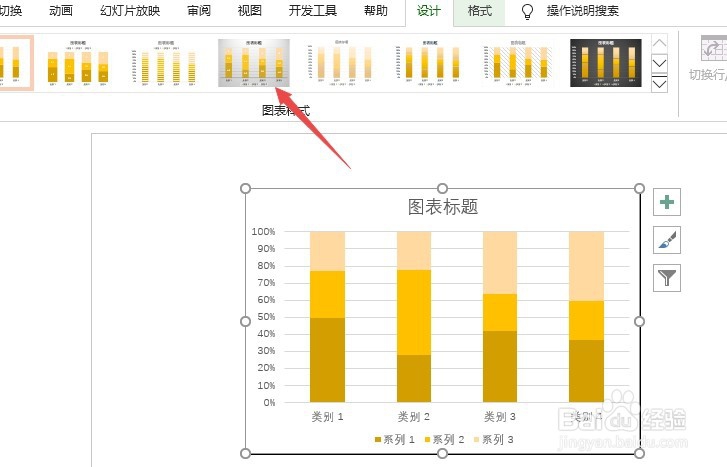The width and height of the screenshot is (727, 467).
Task: Click the 50% vertical axis label
Action: click(266, 317)
